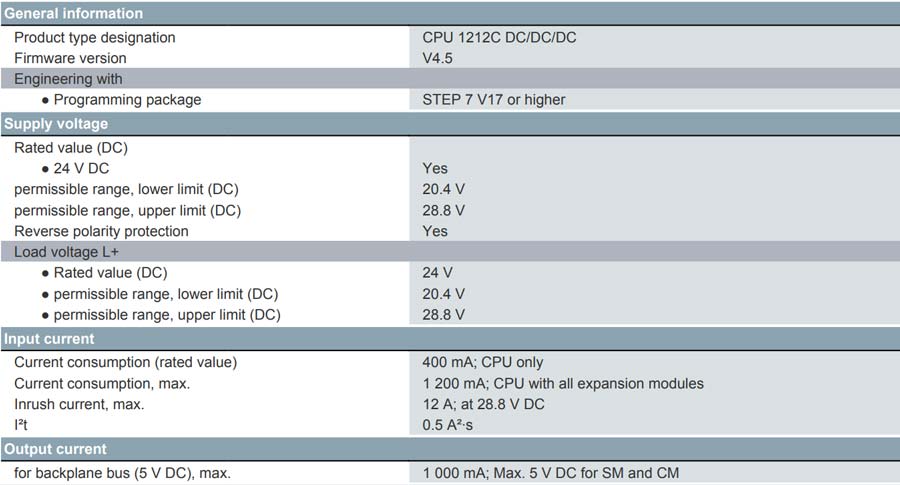Select the 24 V DC bullet item
The width and height of the screenshot is (900, 485).
click(75, 168)
